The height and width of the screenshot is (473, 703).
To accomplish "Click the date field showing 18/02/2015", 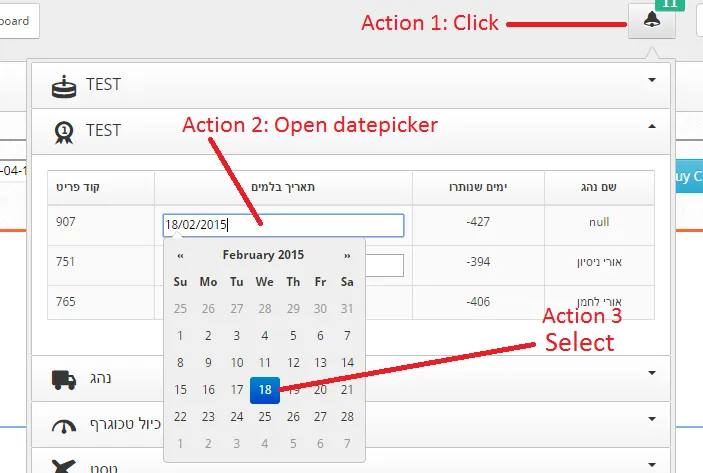I will [283, 225].
